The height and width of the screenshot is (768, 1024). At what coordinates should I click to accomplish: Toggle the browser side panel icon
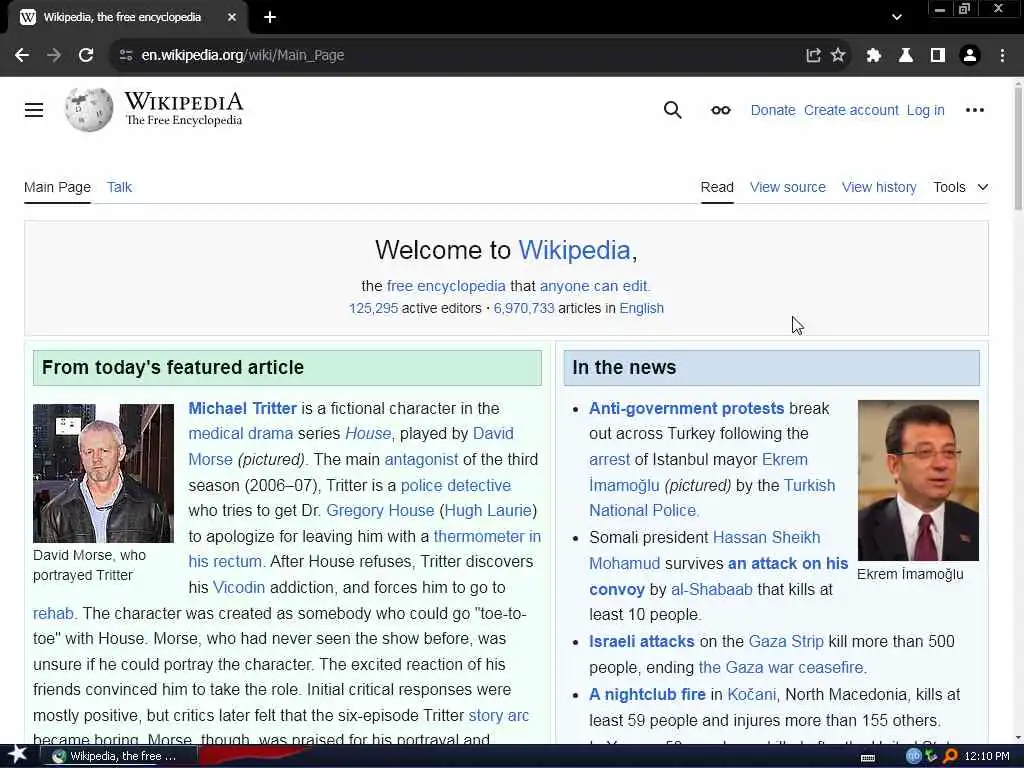pos(937,55)
